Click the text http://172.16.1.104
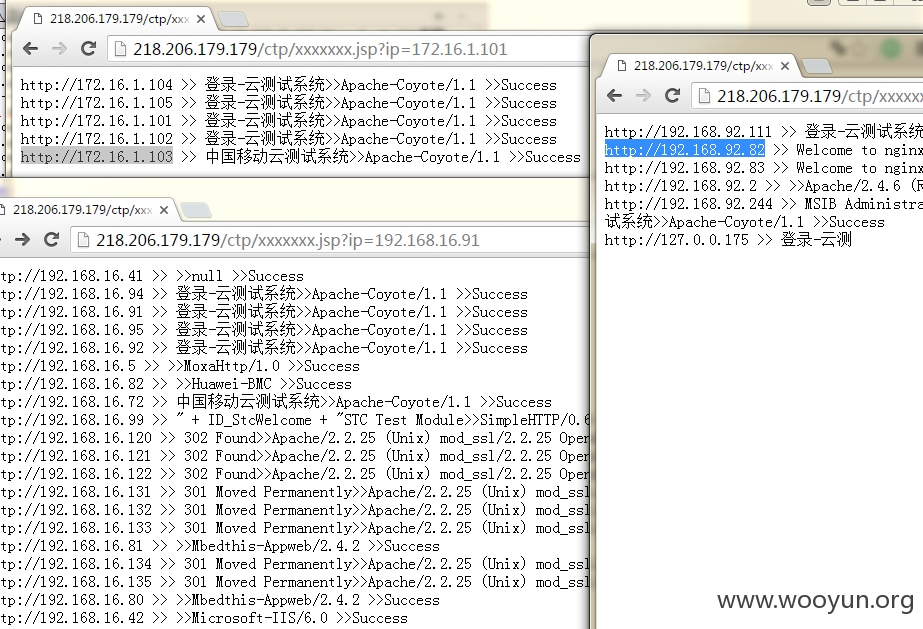This screenshot has width=923, height=629. (x=97, y=85)
